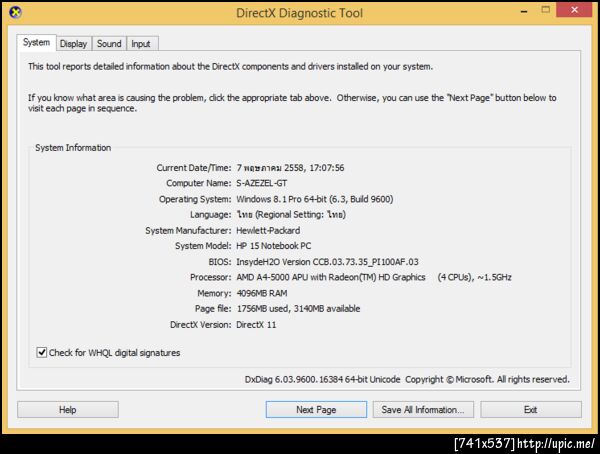
Task: Select the System tab
Action: [x=36, y=42]
